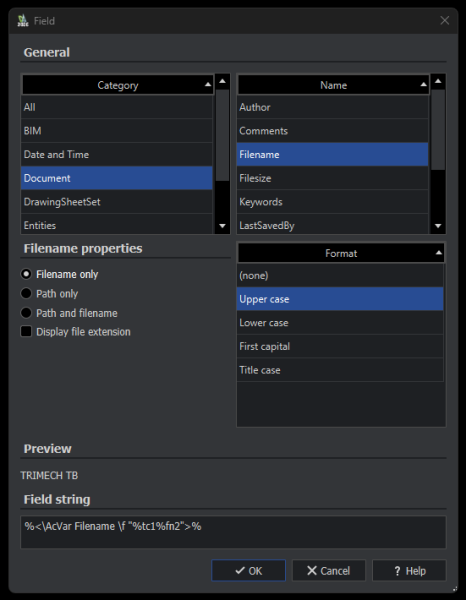Image resolution: width=466 pixels, height=600 pixels.
Task: Choose the First capital format
Action: [x=340, y=347]
